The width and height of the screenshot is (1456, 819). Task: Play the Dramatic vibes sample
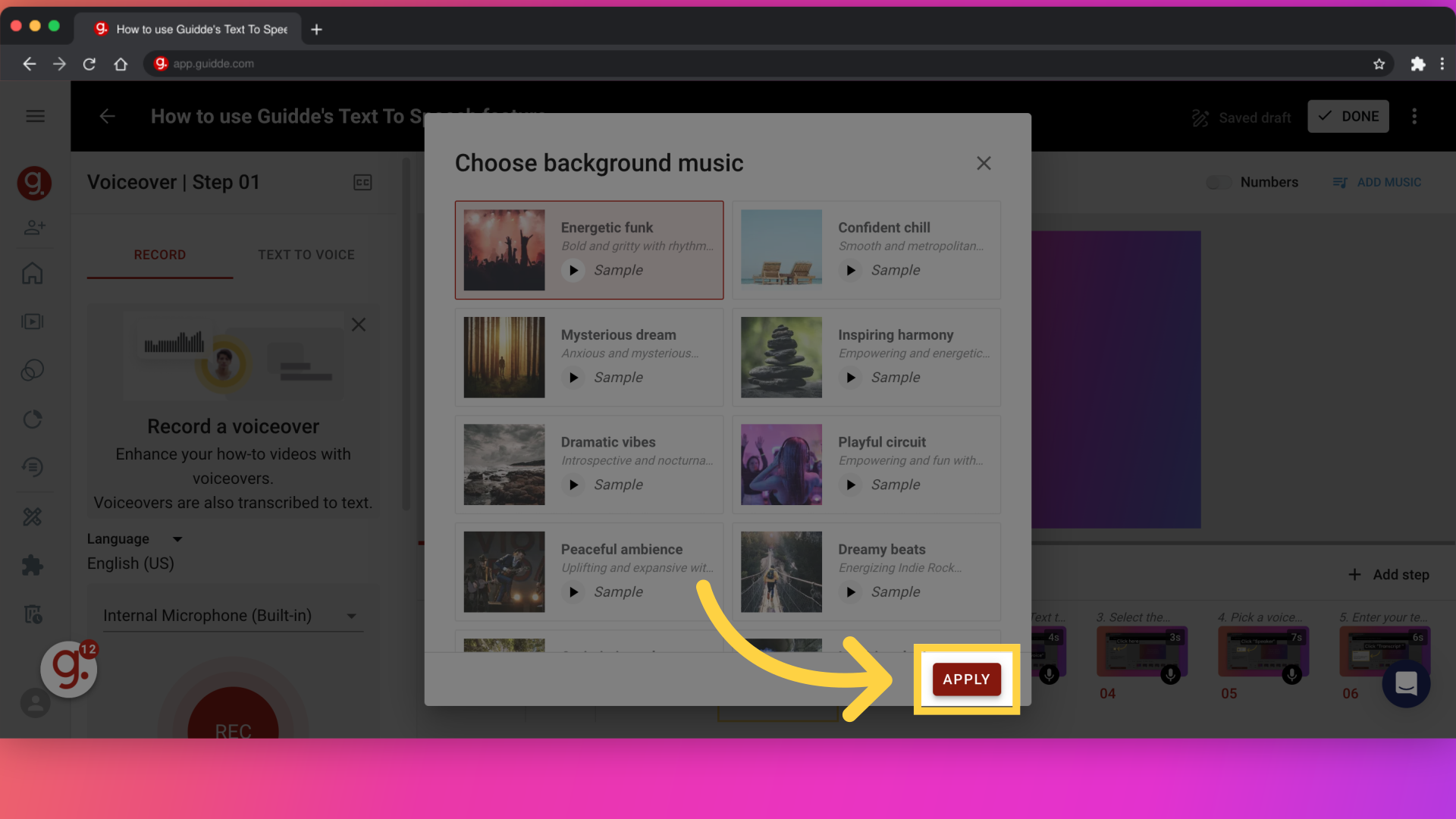(573, 485)
